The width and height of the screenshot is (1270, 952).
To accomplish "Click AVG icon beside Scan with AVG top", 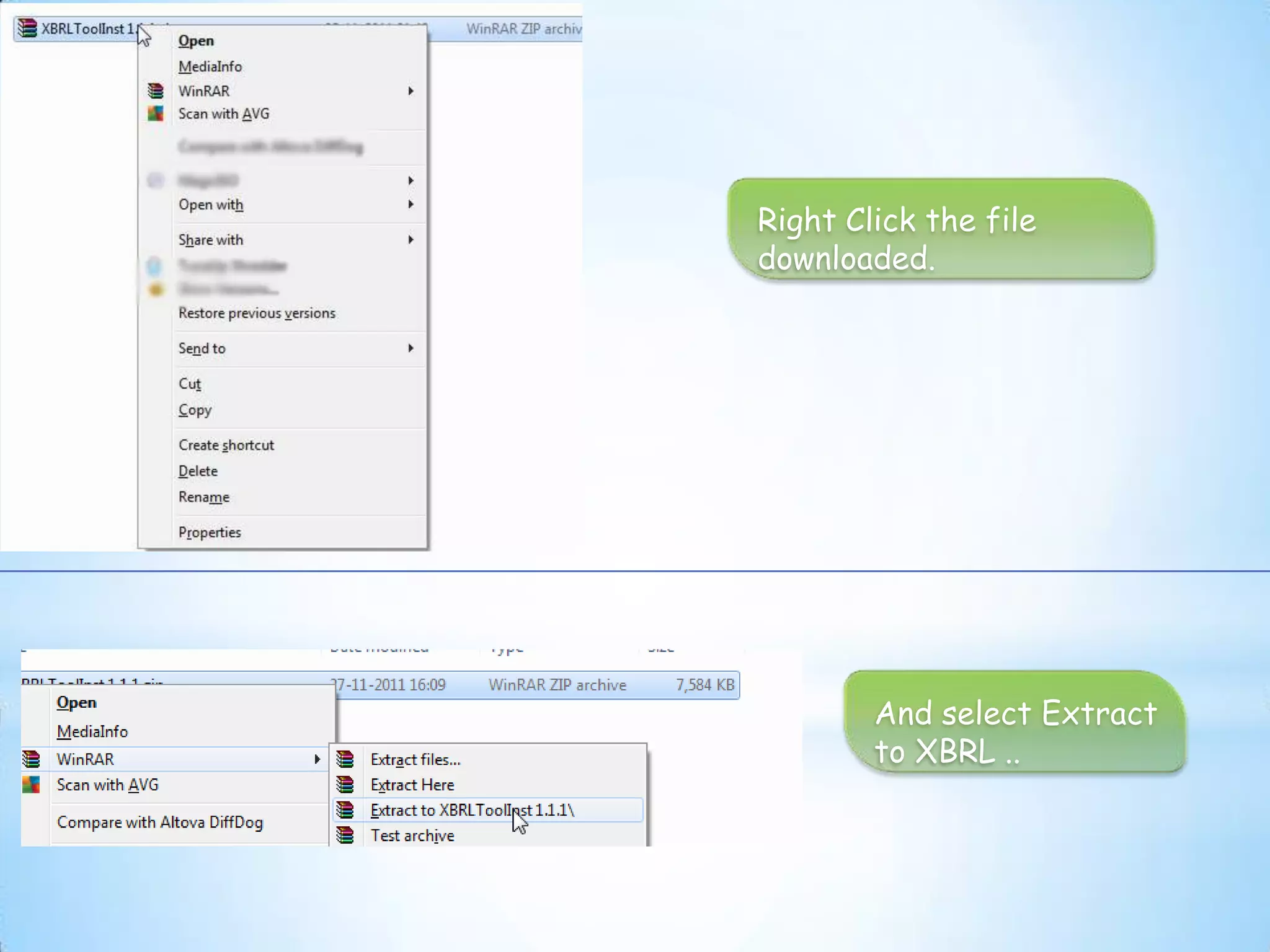I will (x=156, y=113).
